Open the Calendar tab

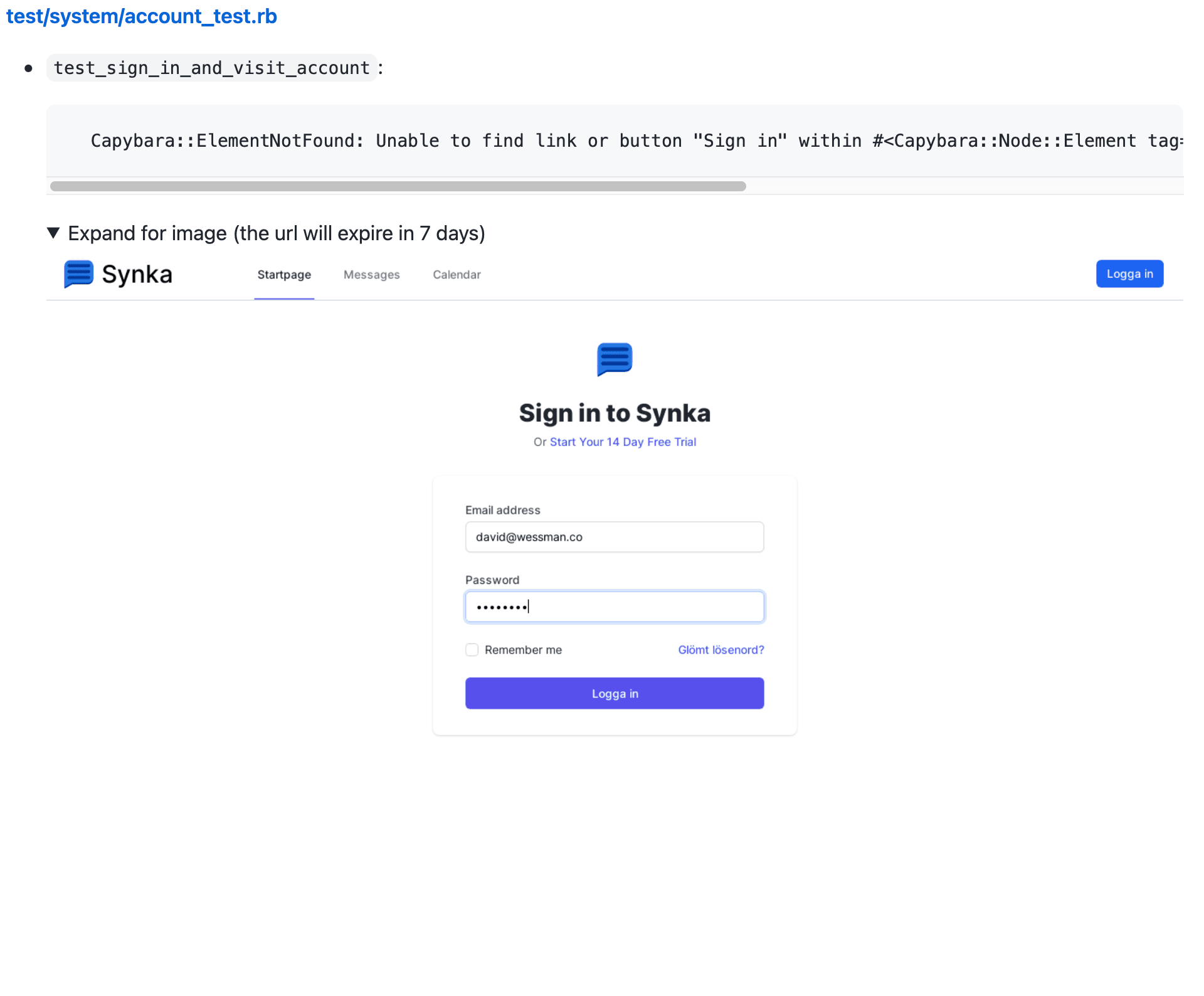point(457,274)
